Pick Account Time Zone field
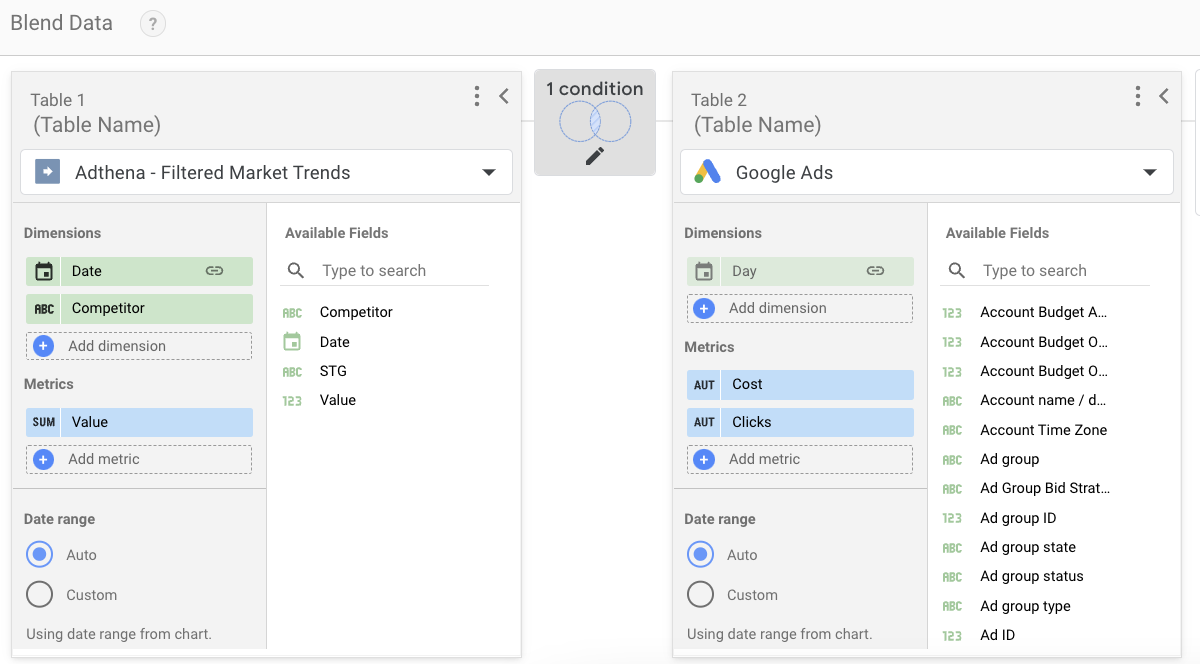Viewport: 1200px width, 664px height. point(1043,430)
